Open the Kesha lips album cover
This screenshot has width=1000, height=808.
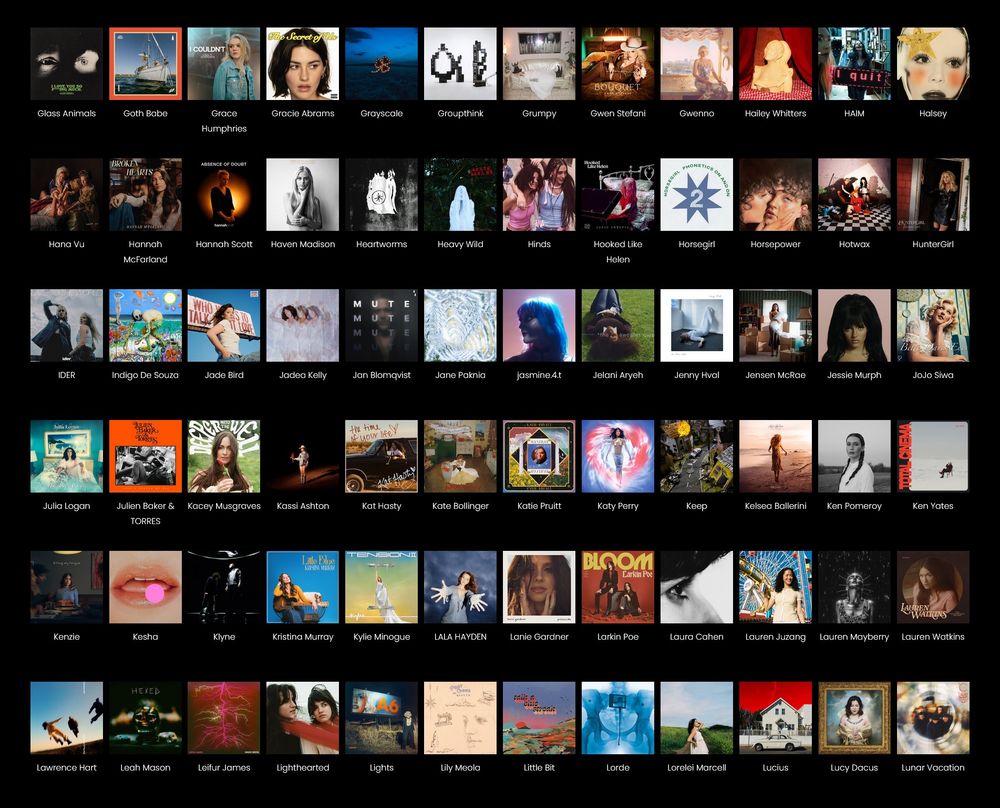pos(145,587)
